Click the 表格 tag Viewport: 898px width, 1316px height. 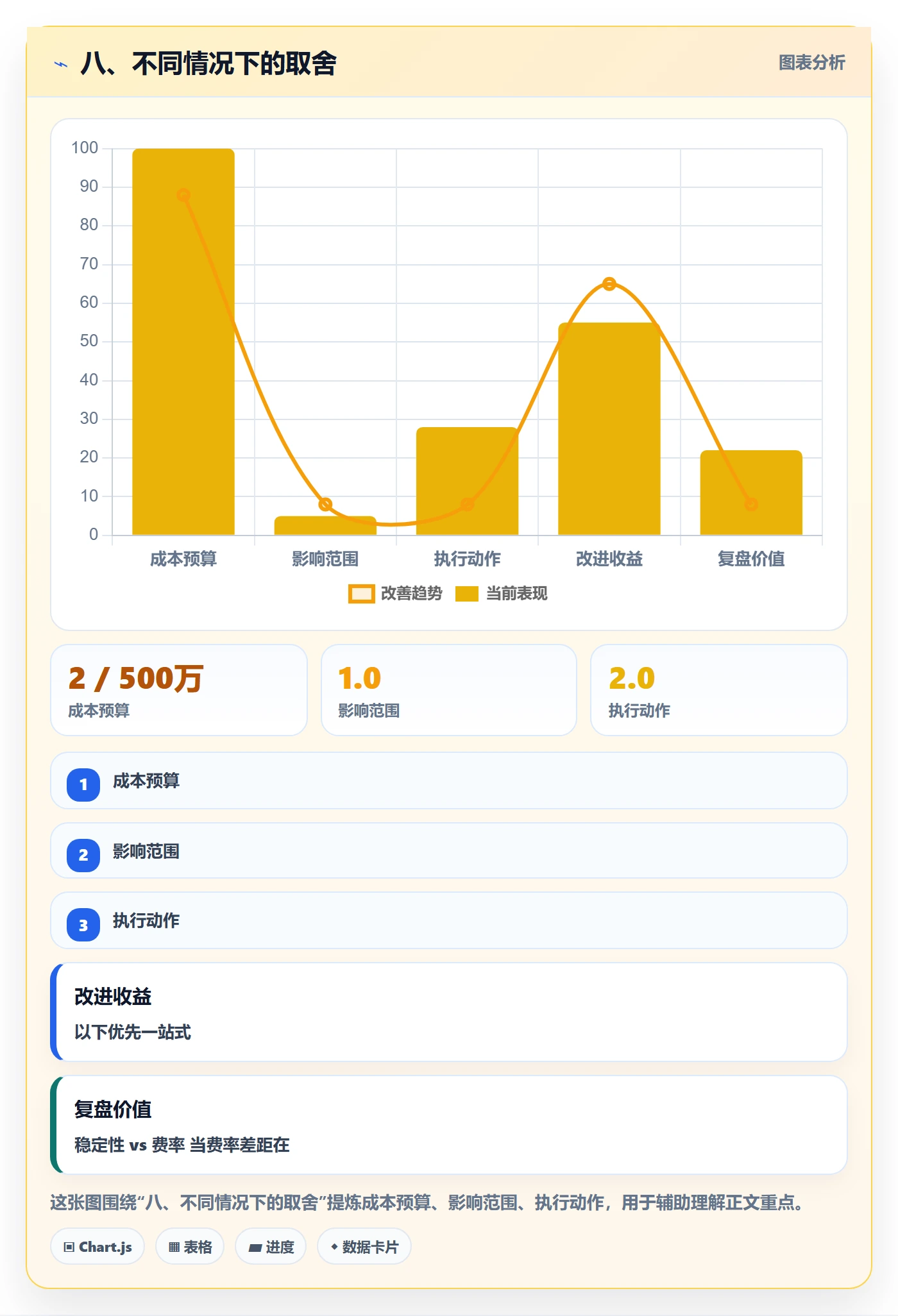click(190, 1247)
